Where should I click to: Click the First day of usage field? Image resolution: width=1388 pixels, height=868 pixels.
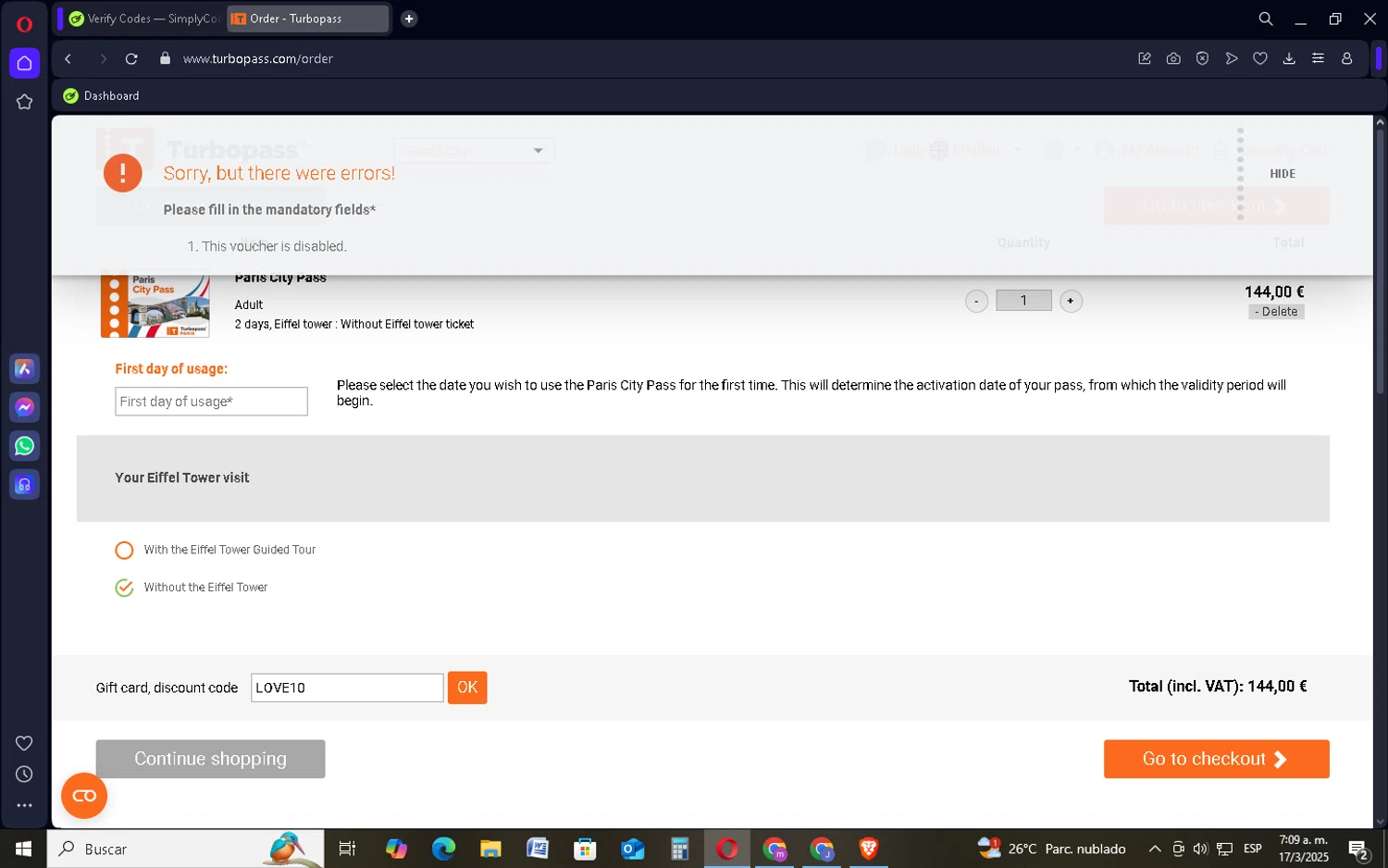point(211,402)
